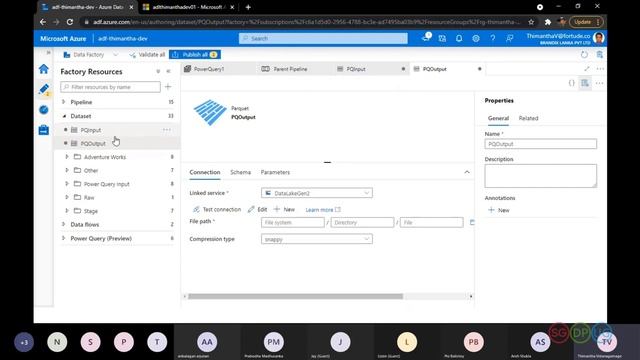Click the Publish all button
Viewport: 640px width, 360px height.
(x=195, y=54)
